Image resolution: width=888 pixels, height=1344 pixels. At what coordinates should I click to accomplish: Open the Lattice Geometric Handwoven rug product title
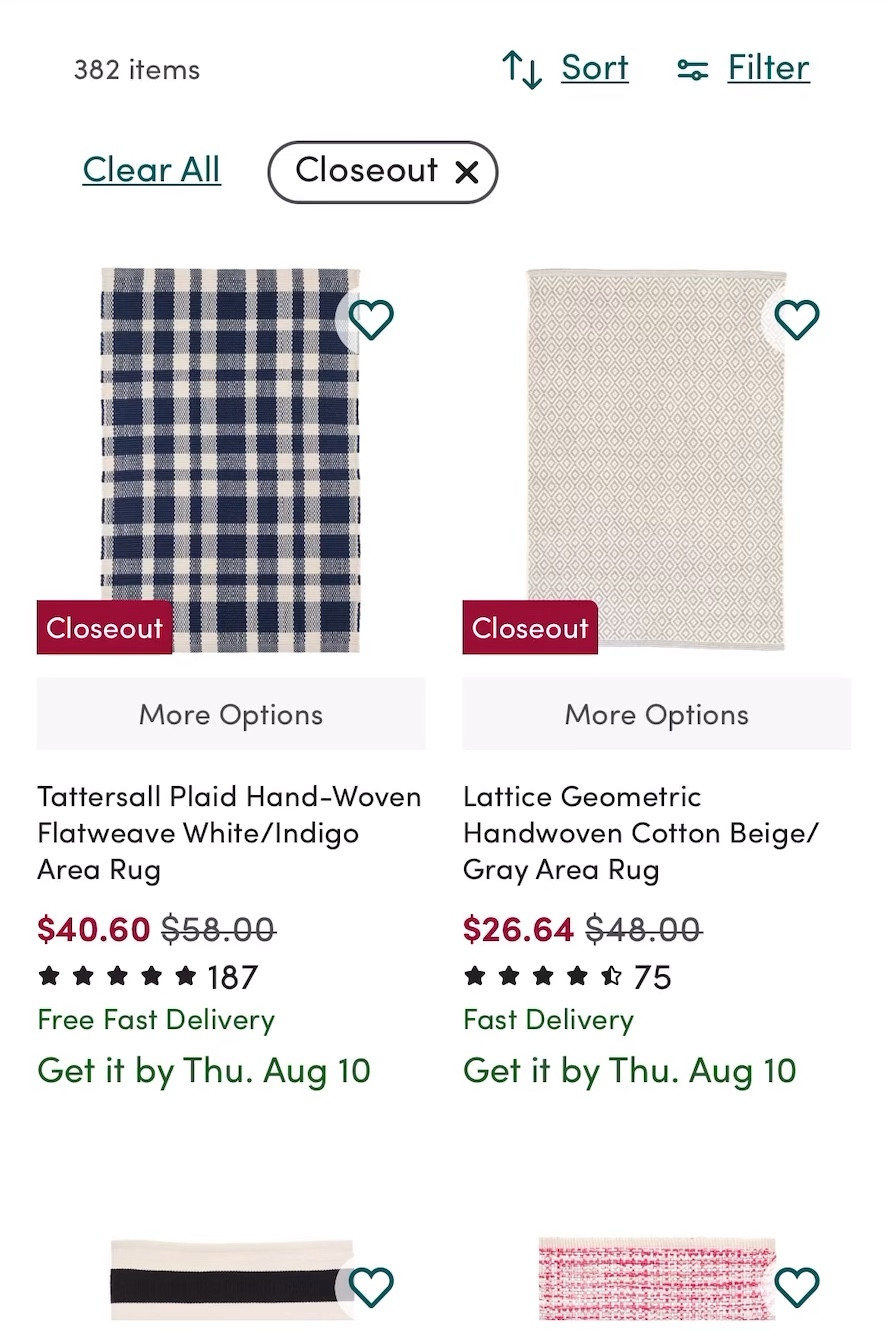pos(640,833)
